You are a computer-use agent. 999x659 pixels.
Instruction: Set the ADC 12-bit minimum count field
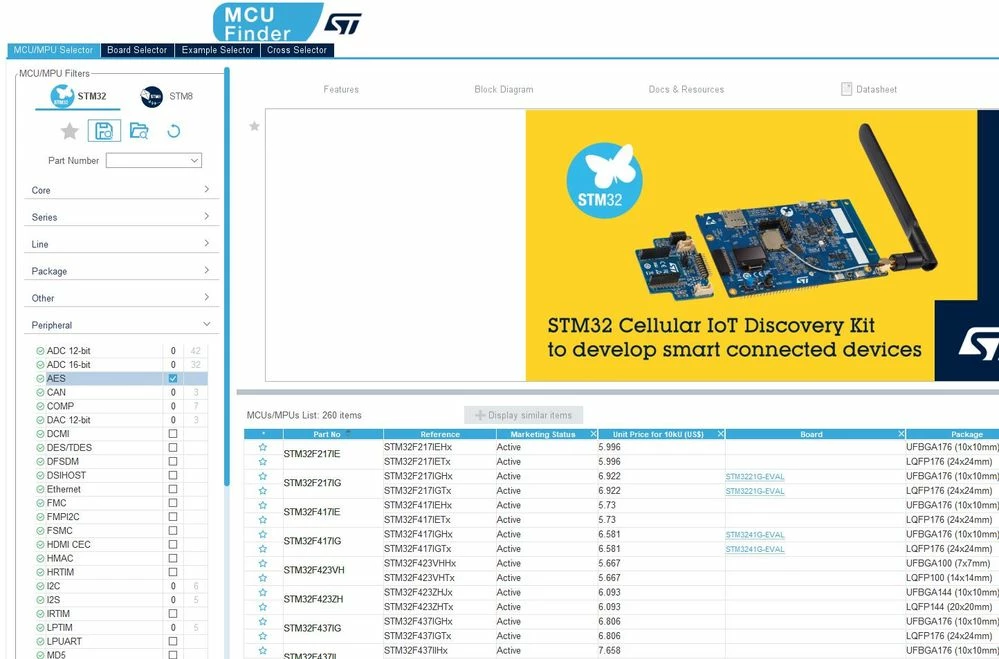[x=173, y=351]
